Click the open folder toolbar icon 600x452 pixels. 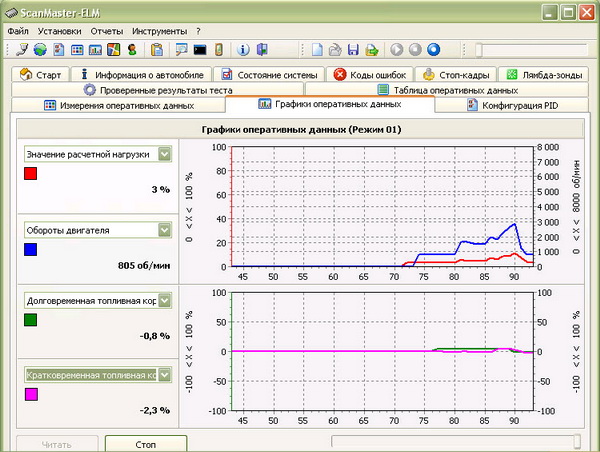335,50
